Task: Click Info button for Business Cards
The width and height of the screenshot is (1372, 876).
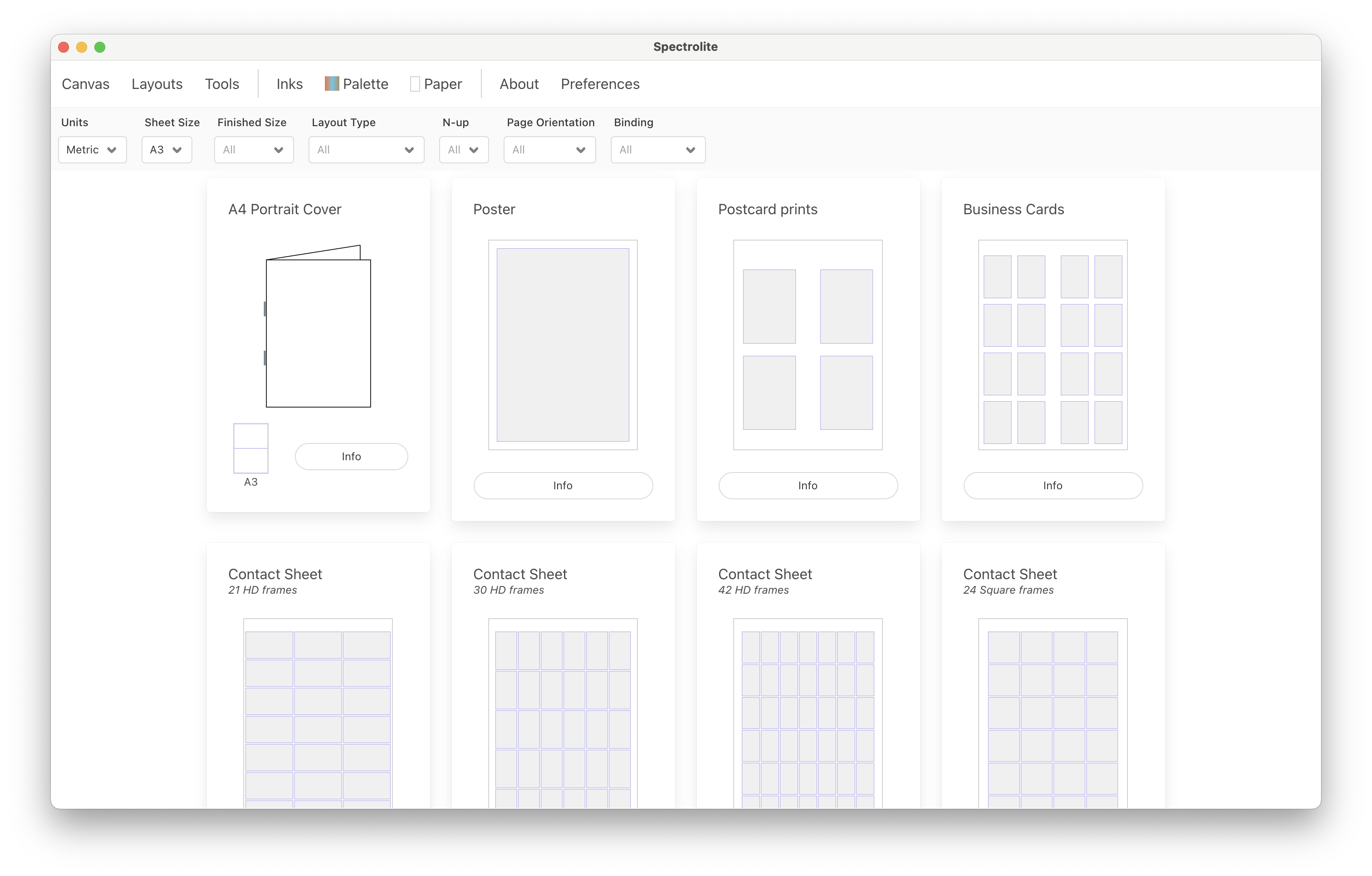Action: pyautogui.click(x=1052, y=486)
